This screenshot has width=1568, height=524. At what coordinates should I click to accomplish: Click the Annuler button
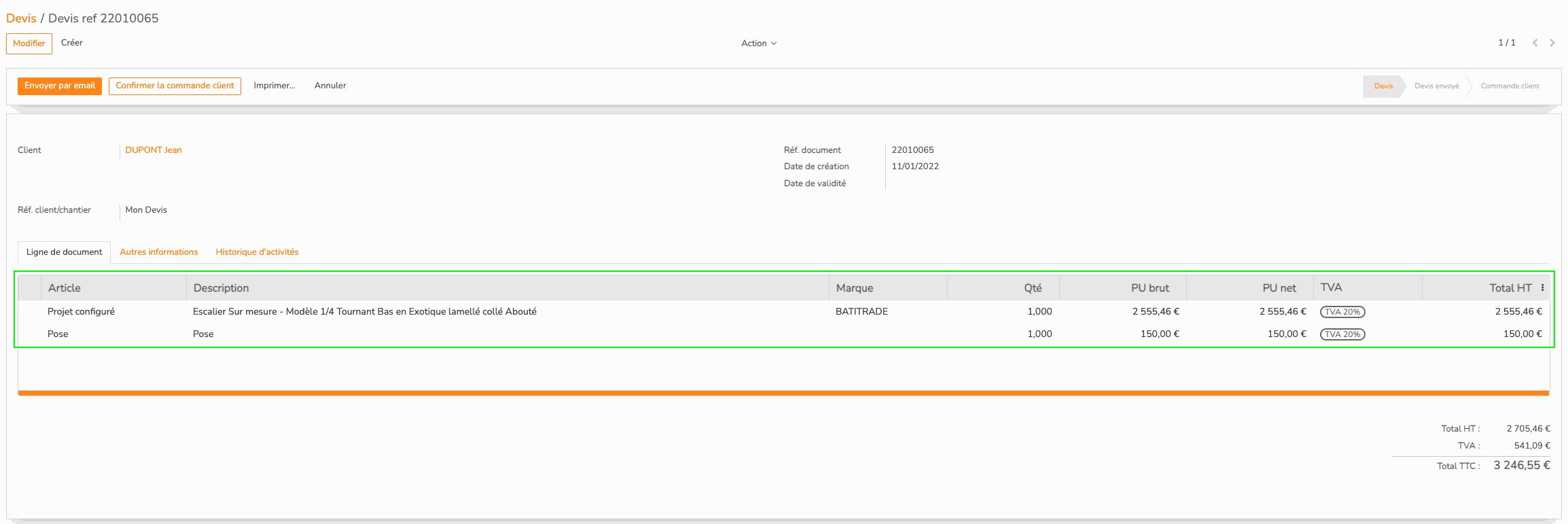point(330,86)
